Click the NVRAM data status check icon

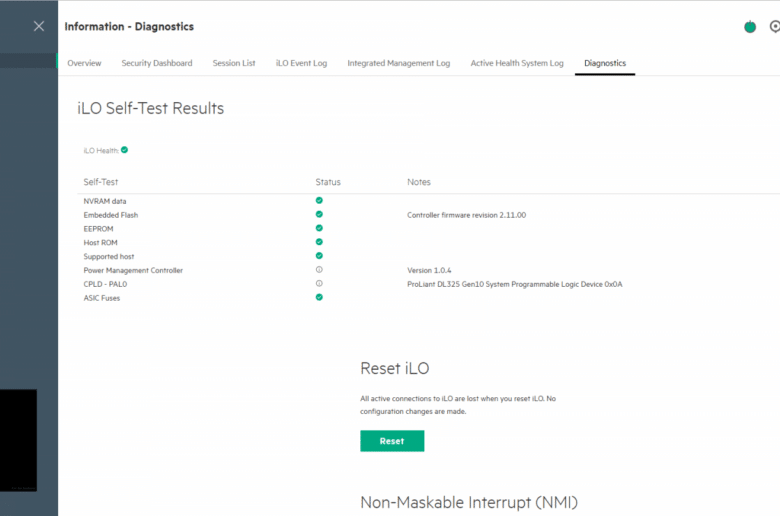(x=319, y=201)
